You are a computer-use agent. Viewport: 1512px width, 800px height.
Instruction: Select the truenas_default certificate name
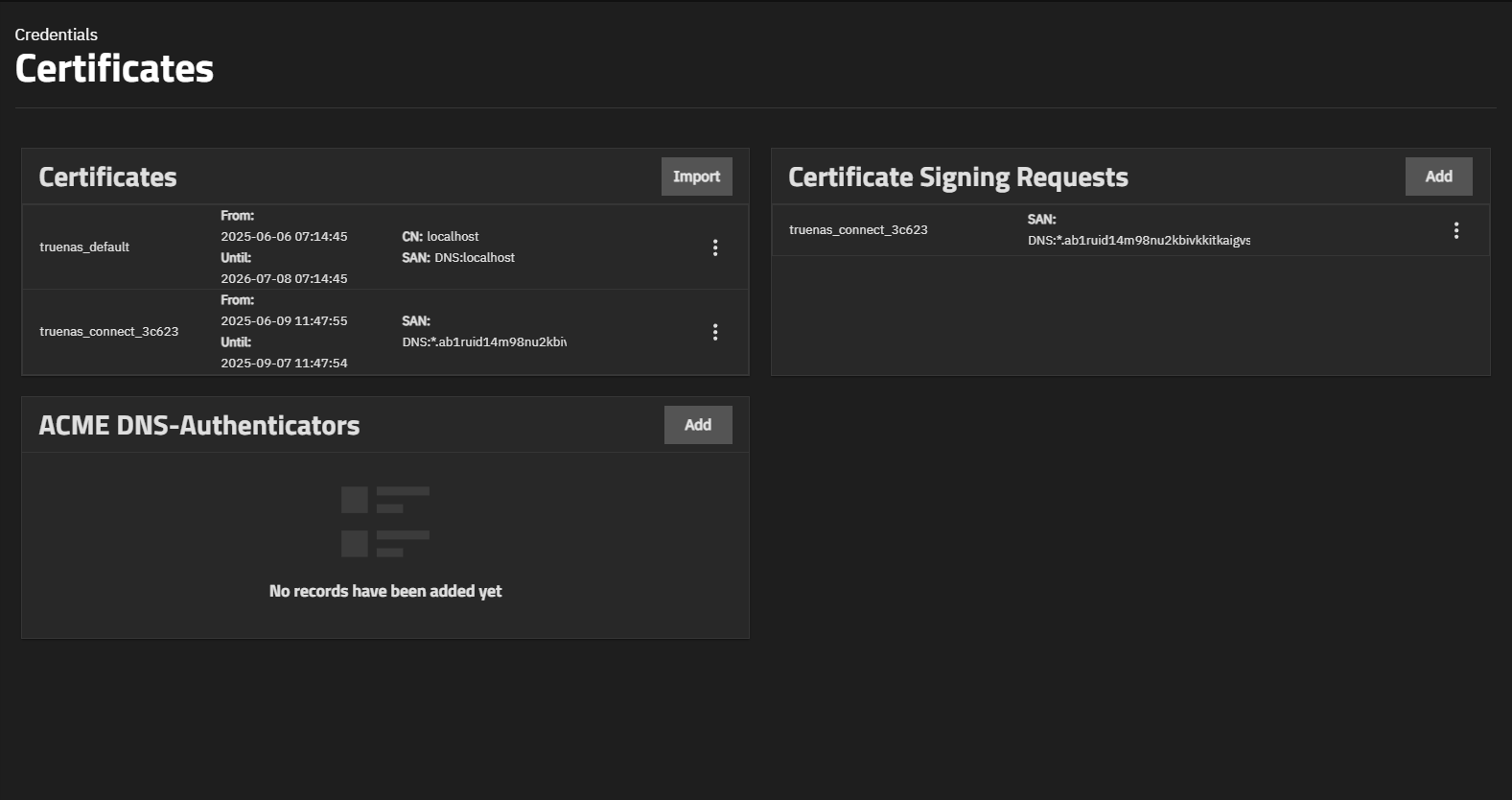[84, 247]
